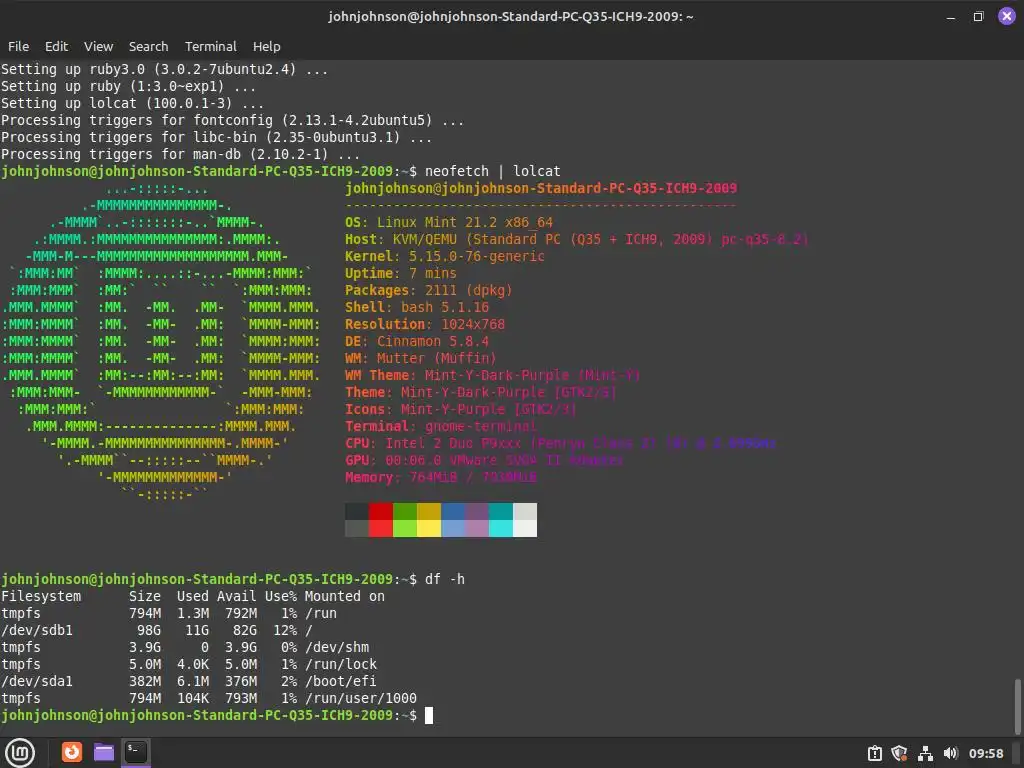Image resolution: width=1024 pixels, height=768 pixels.
Task: Click the 'Packages: 2111 (dpkg)' line
Action: click(x=428, y=290)
